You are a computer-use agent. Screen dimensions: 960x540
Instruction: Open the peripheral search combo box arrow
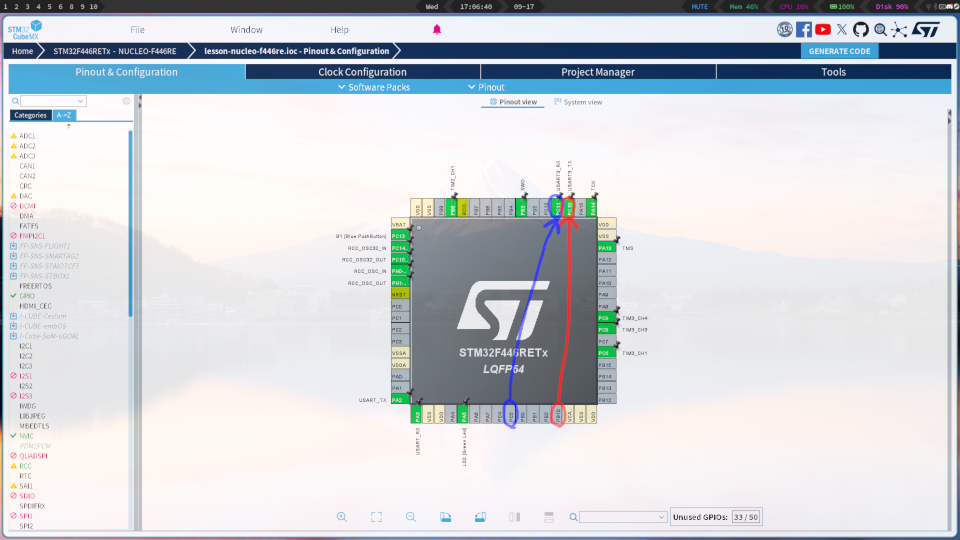(80, 101)
